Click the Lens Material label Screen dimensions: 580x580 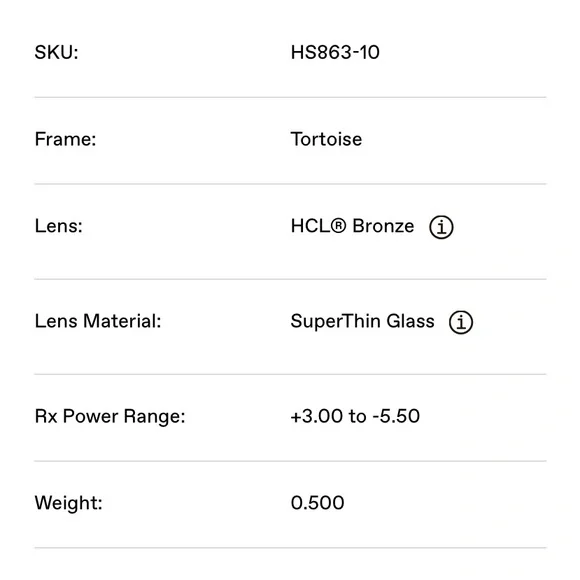point(98,321)
